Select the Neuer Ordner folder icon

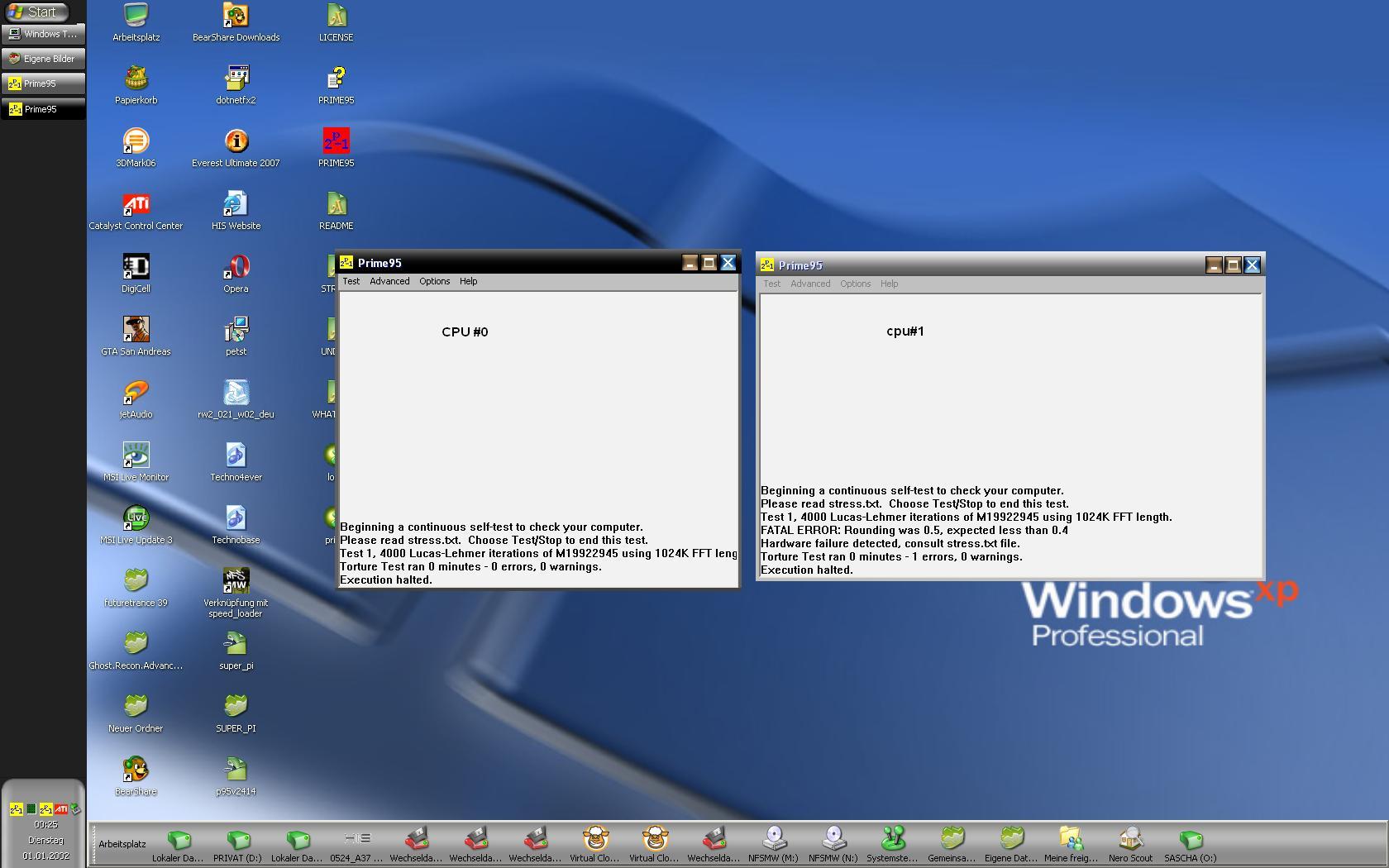click(136, 713)
